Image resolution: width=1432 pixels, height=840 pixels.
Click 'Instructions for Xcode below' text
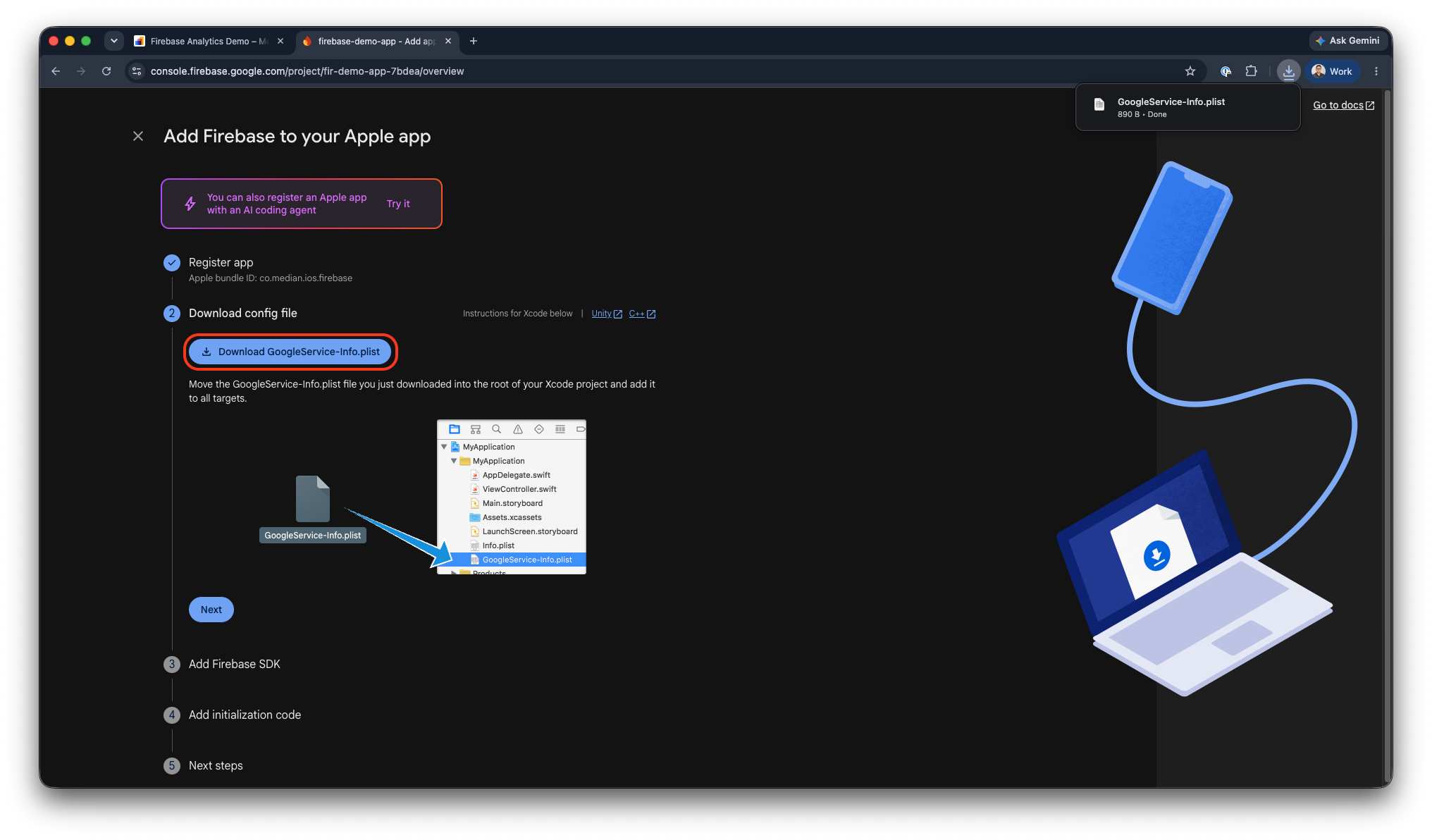(x=517, y=314)
